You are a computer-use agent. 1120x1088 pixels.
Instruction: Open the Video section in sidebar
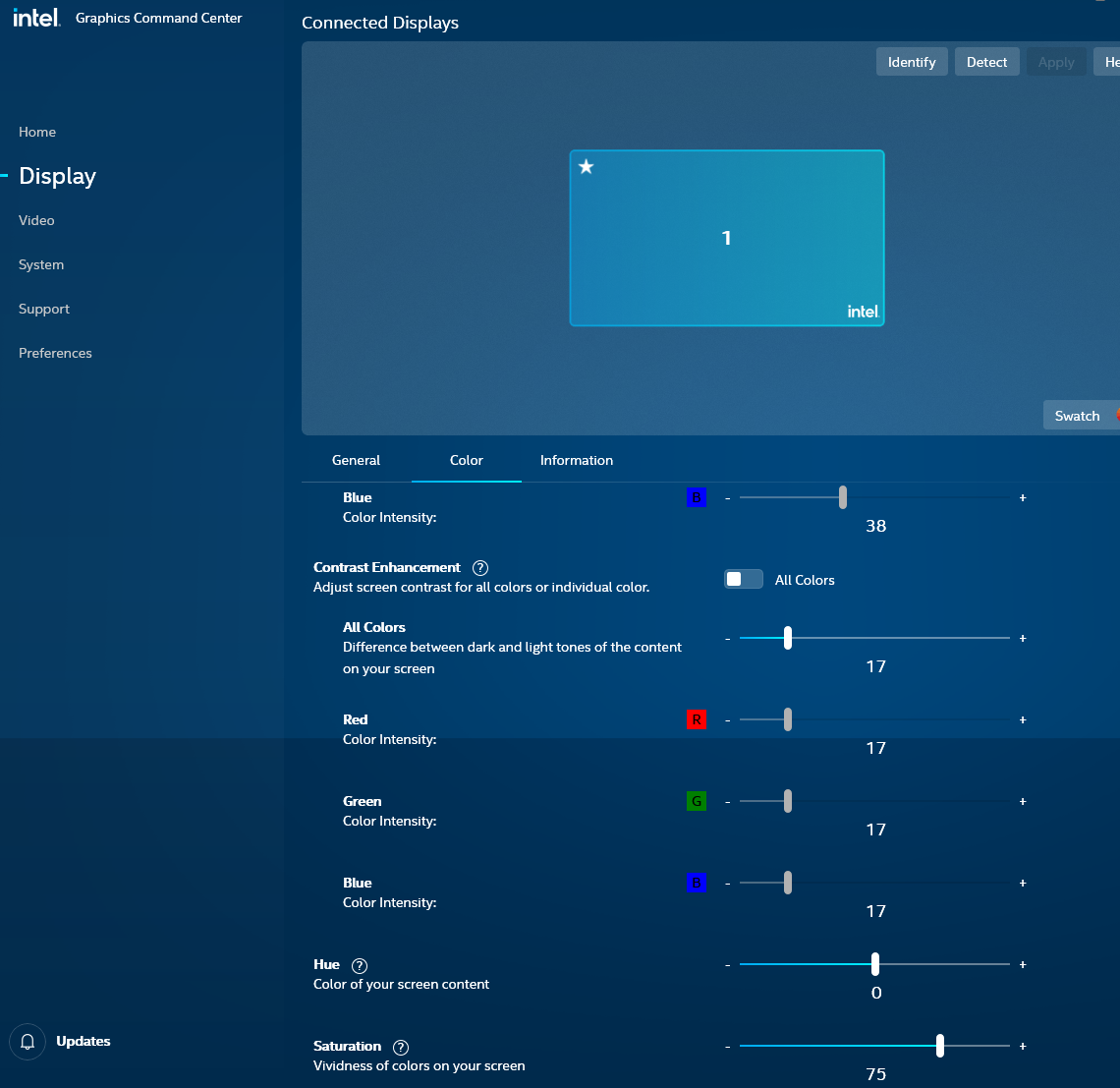tap(36, 220)
